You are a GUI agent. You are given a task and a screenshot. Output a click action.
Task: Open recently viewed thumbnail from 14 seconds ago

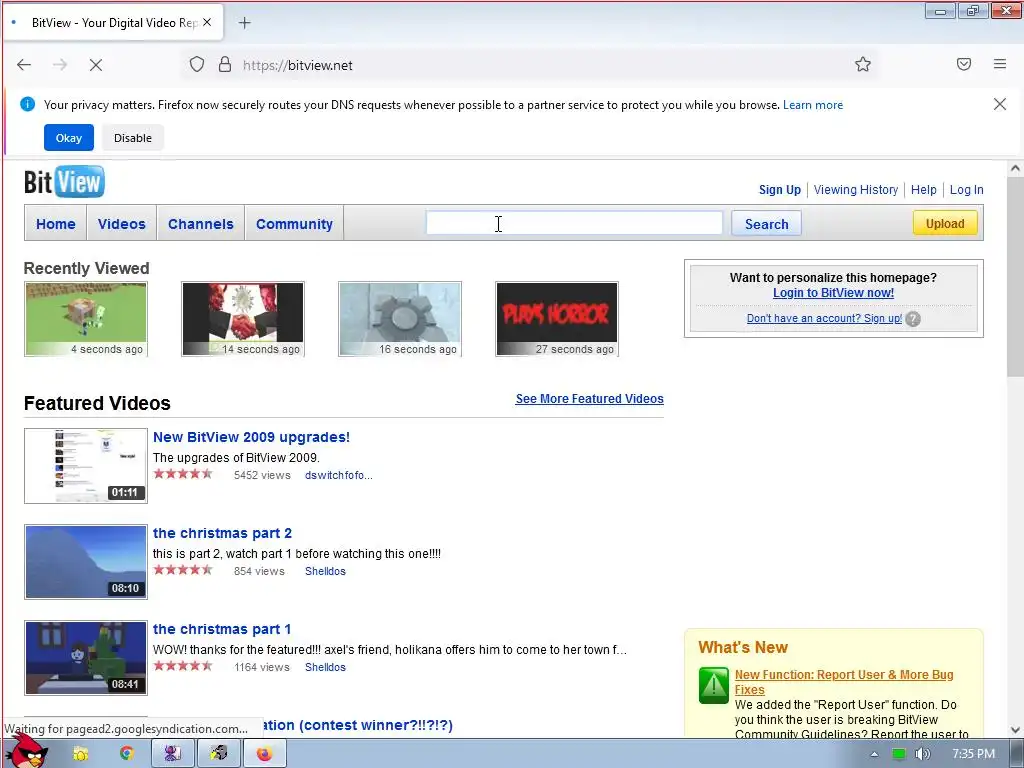(243, 319)
